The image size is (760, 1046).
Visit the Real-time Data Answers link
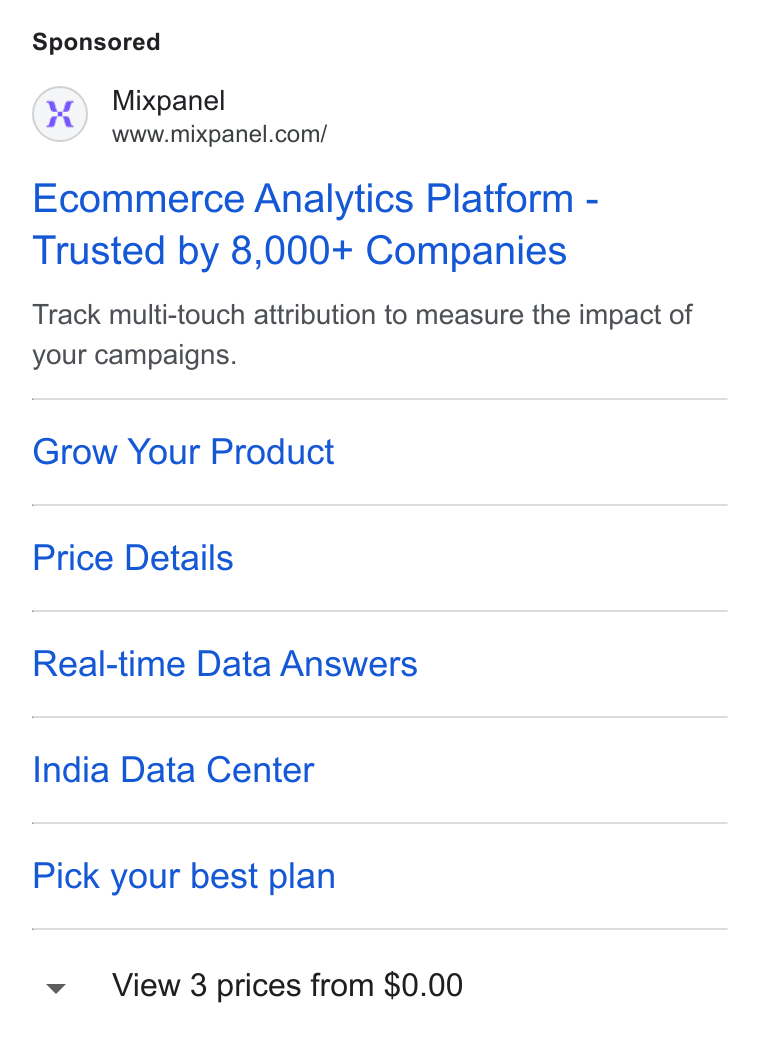[x=225, y=664]
